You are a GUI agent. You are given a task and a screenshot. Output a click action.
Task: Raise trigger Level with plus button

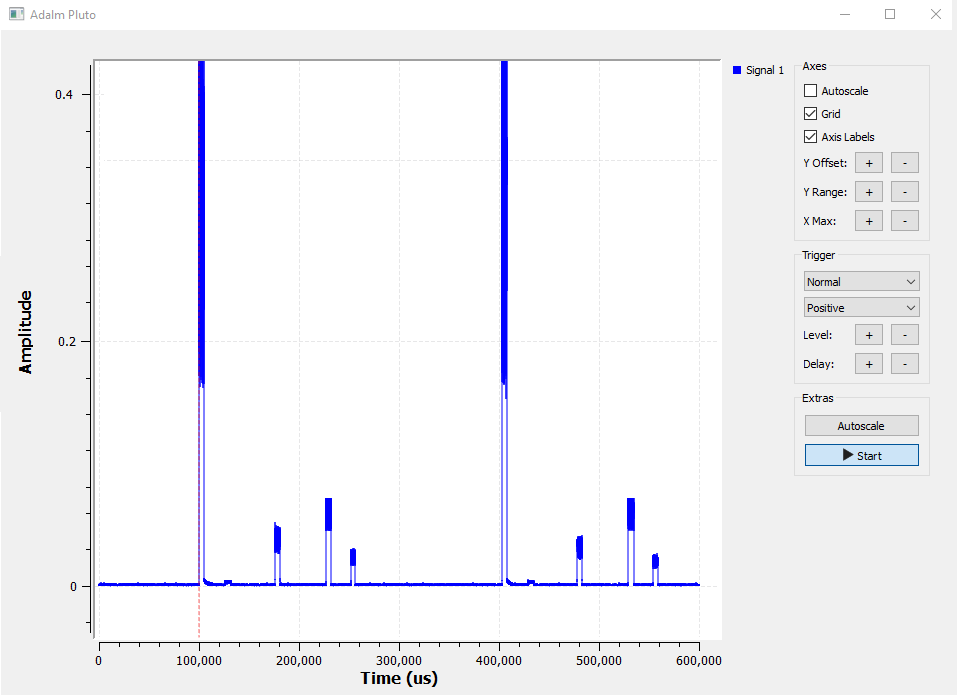[868, 335]
